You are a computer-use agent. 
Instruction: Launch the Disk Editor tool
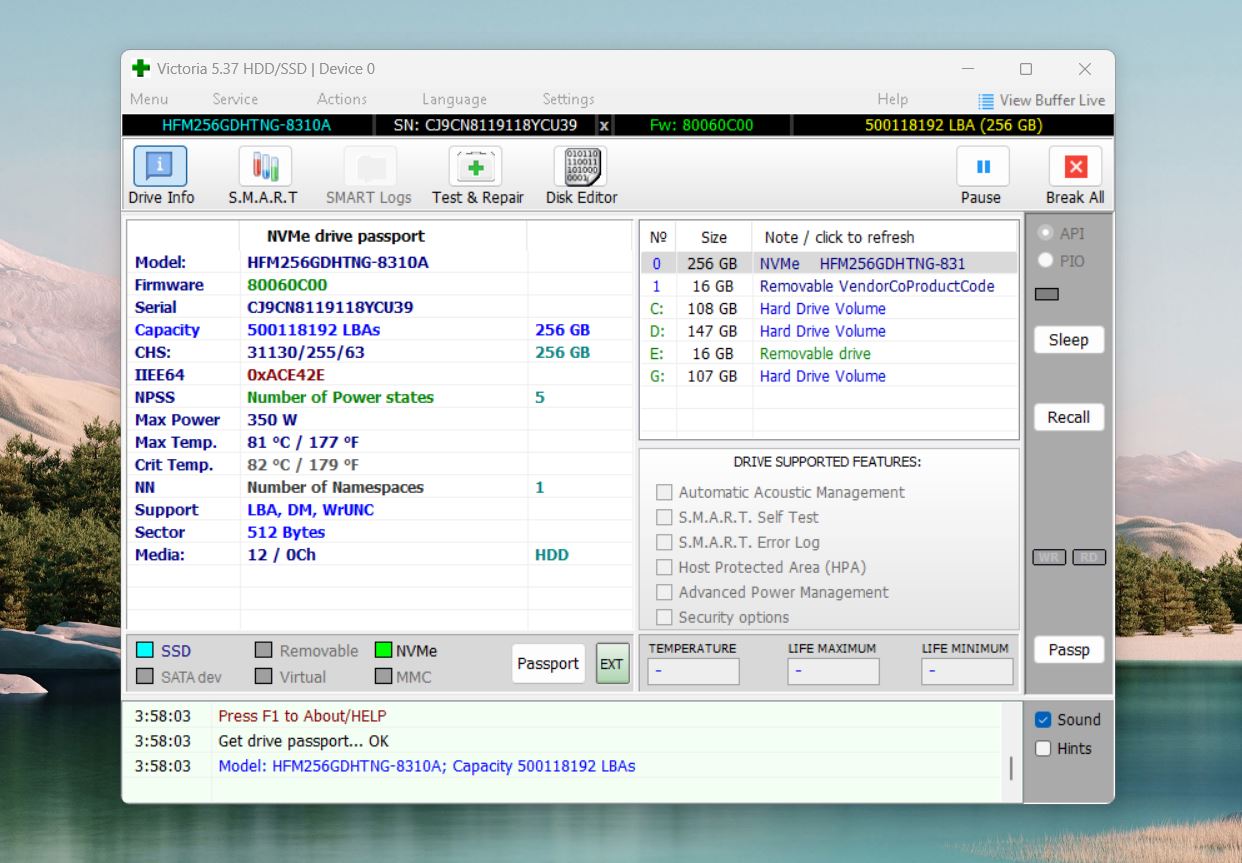coord(580,166)
